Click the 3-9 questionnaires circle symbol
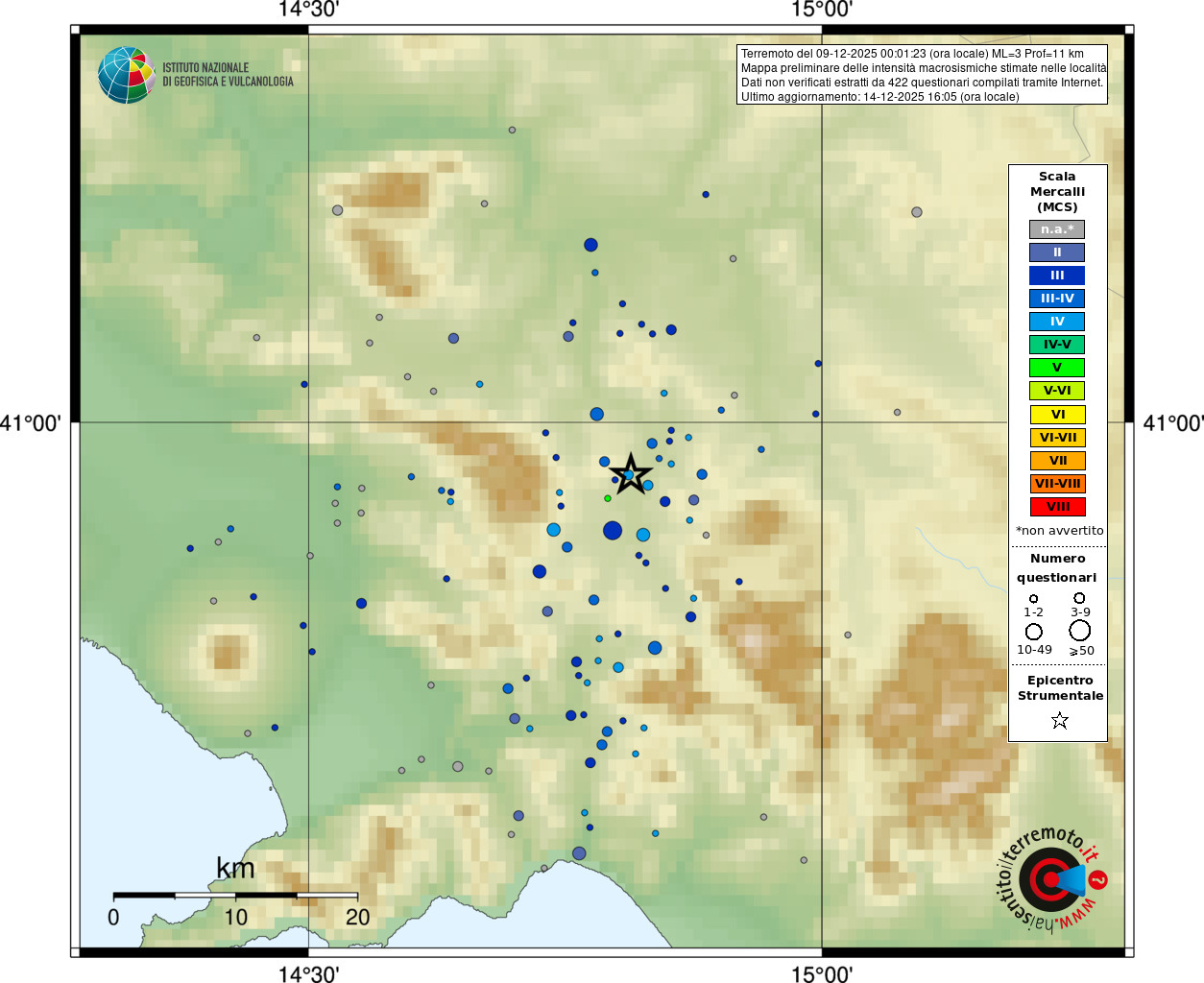 1079,597
